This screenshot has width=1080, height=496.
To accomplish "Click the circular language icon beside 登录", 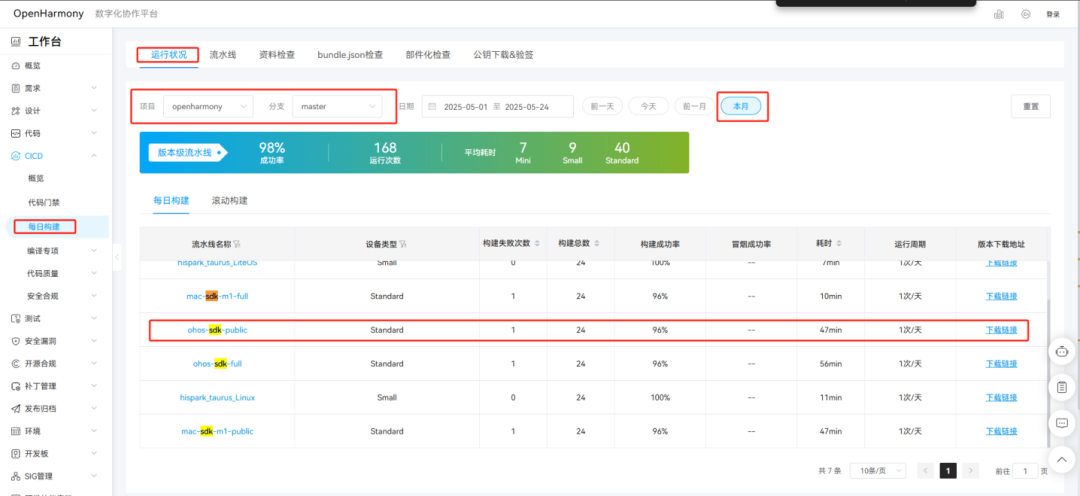I will click(1026, 14).
